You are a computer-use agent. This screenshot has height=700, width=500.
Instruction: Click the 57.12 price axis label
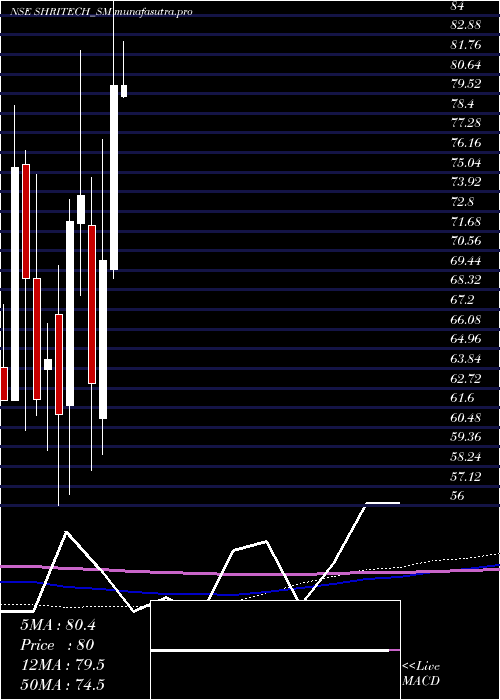coord(466,477)
